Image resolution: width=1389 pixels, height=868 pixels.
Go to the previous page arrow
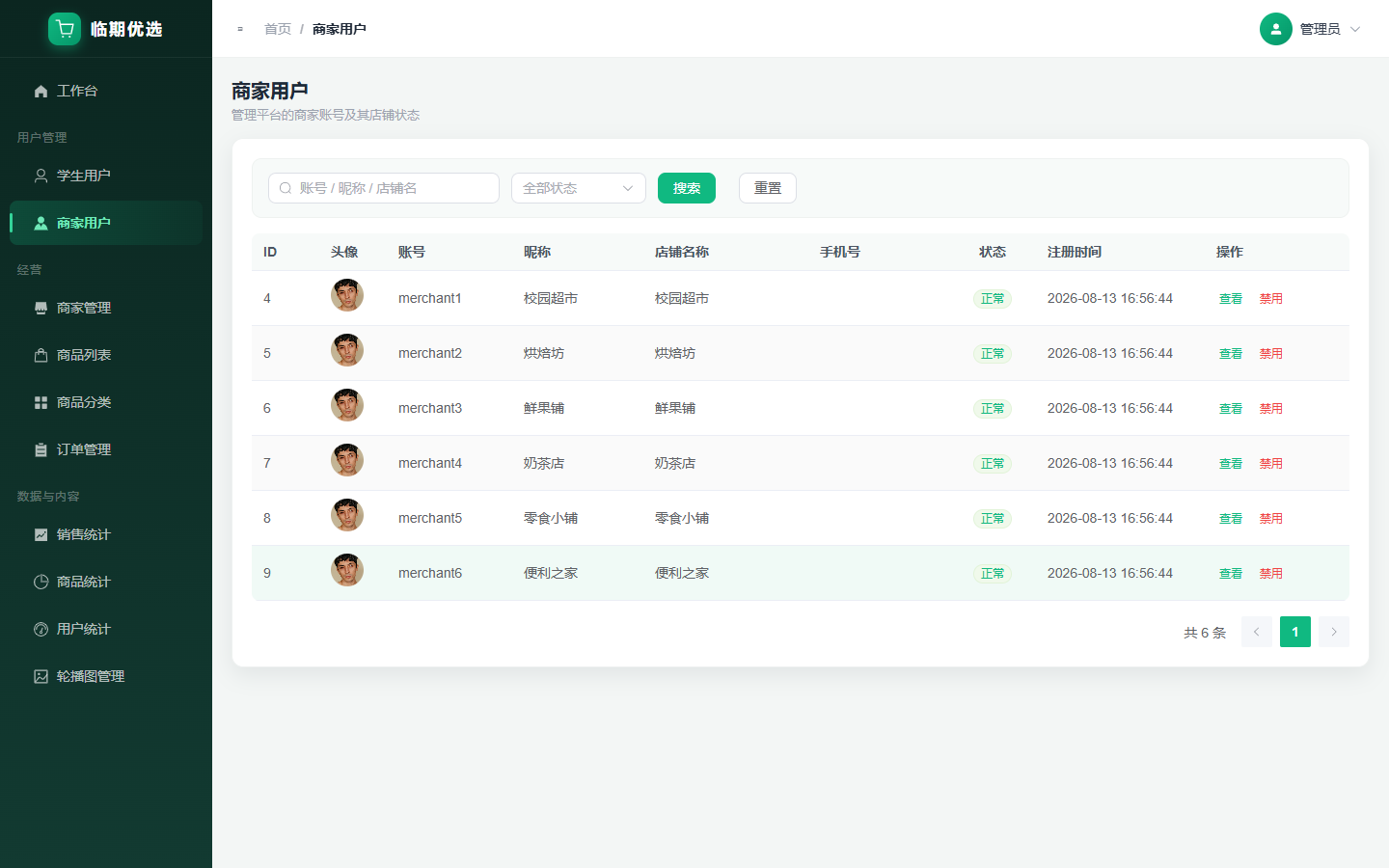point(1256,632)
